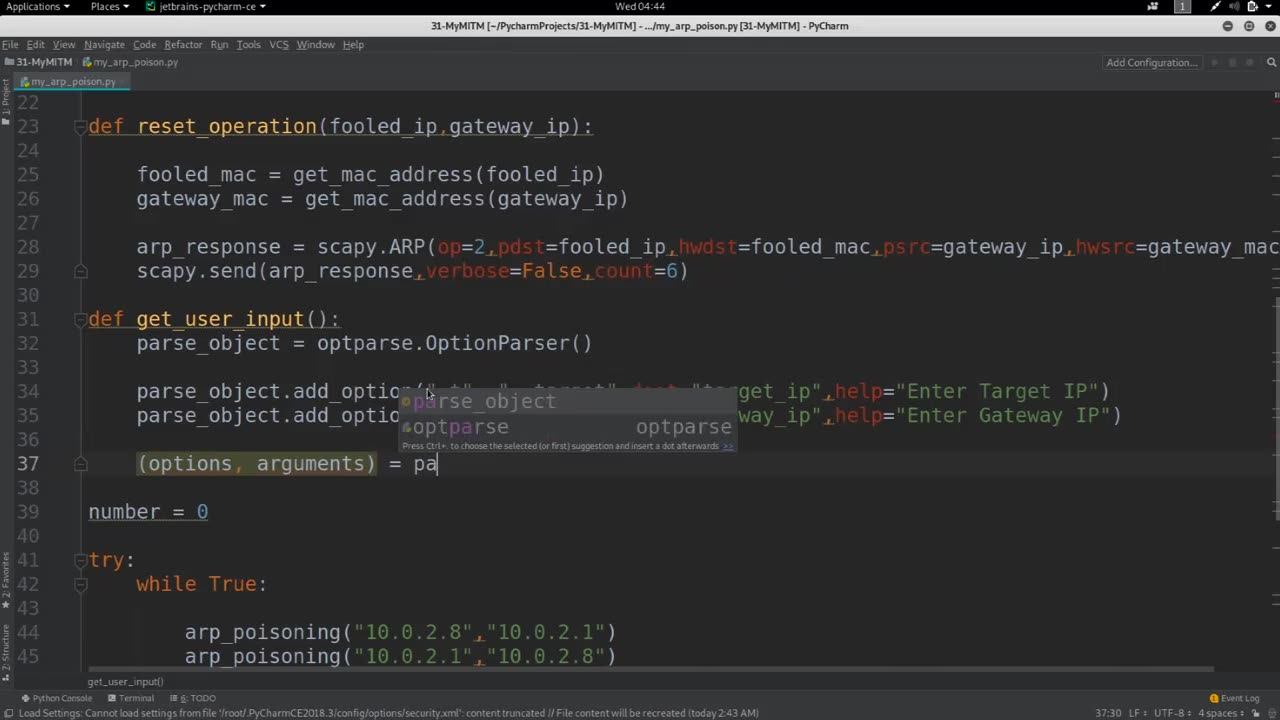
Task: Click the camera recorder tray icon
Action: pyautogui.click(x=1153, y=6)
